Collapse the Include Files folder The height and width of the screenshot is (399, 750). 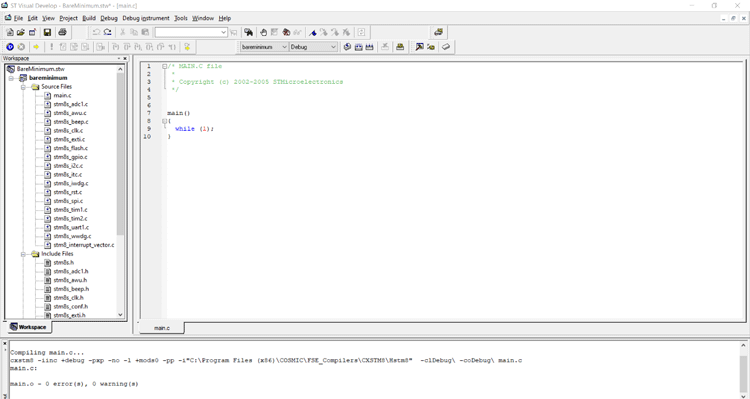click(x=23, y=254)
